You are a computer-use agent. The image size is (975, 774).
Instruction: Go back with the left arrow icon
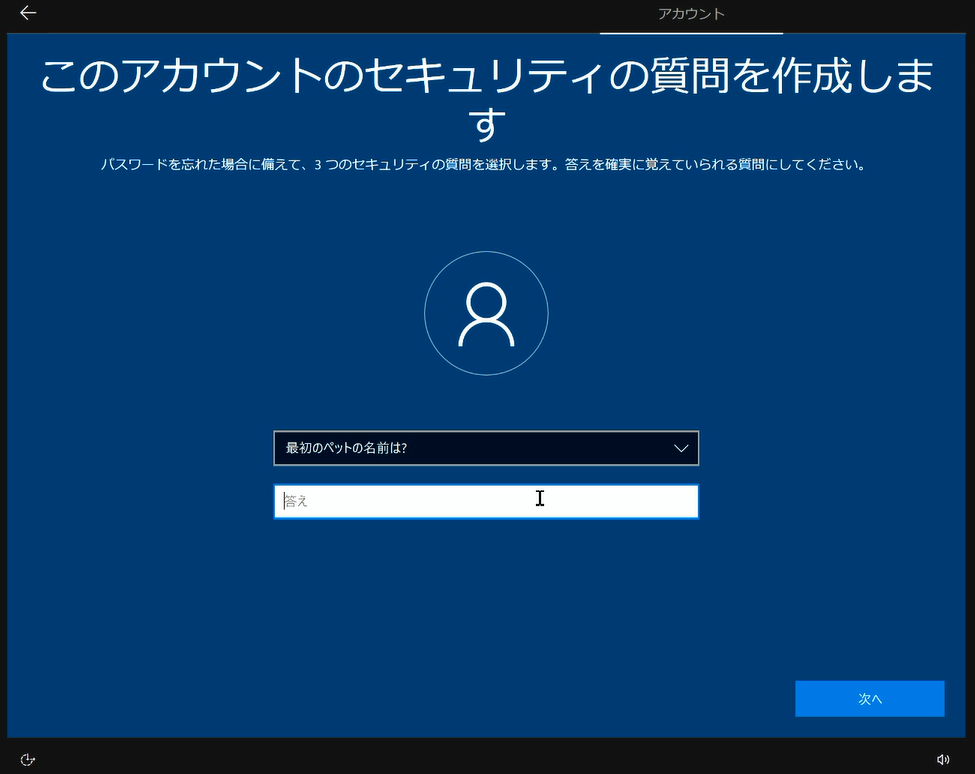coord(28,13)
